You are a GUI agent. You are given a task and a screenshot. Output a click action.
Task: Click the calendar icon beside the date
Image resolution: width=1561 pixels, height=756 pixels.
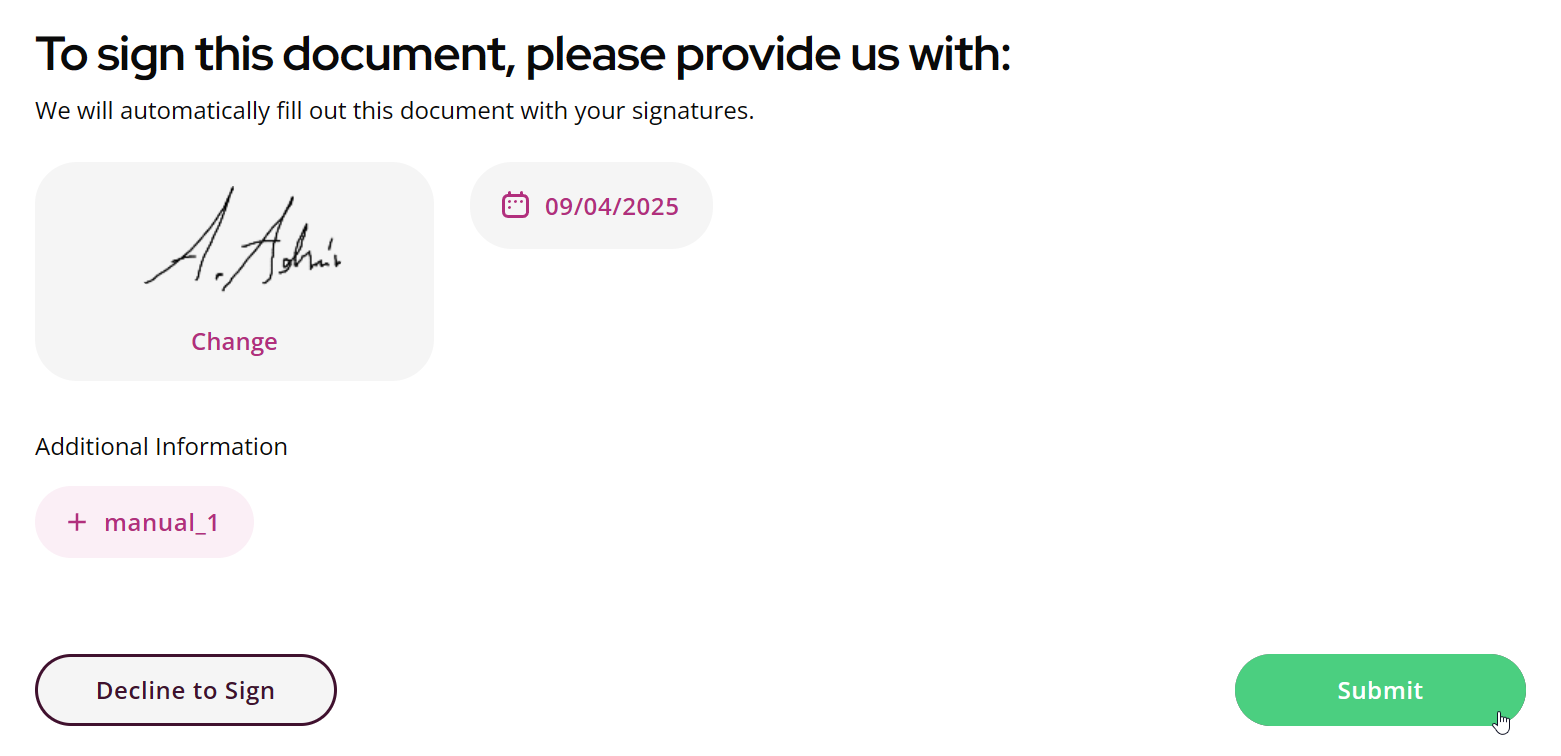click(515, 205)
